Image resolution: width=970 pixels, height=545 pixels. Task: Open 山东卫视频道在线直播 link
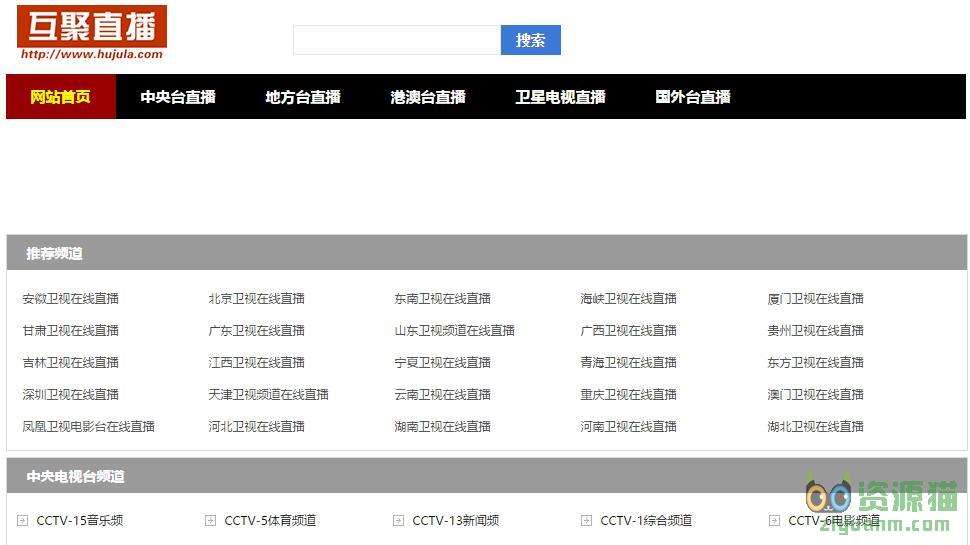455,331
